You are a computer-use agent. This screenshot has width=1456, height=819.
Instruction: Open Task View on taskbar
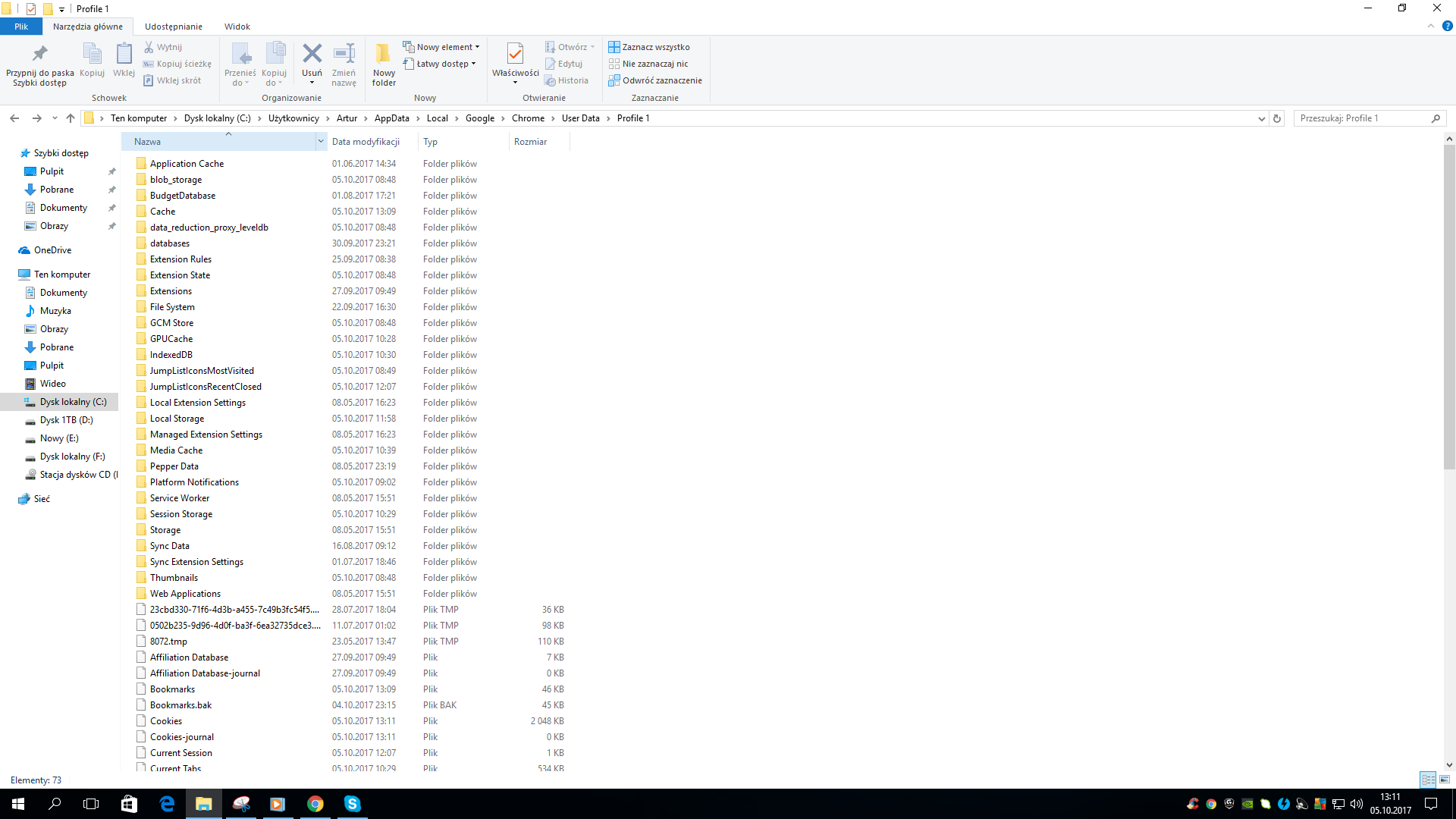tap(91, 804)
